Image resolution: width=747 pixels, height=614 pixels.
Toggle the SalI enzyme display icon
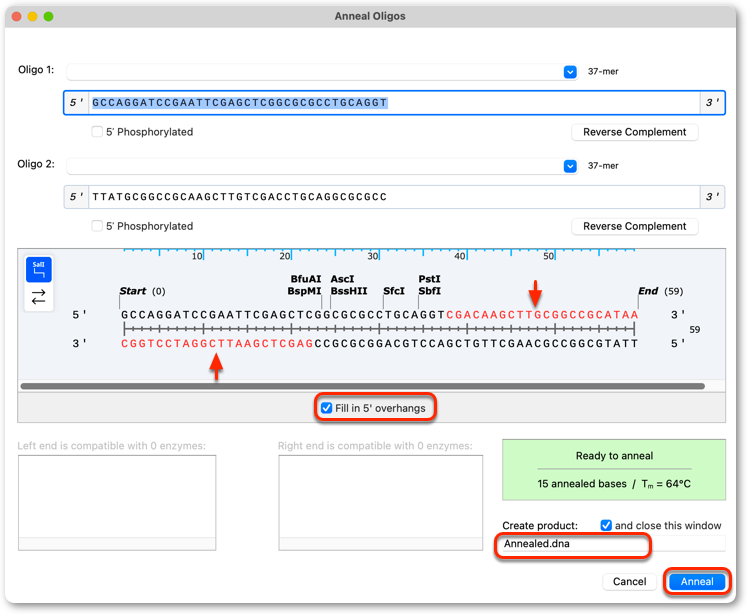click(39, 270)
